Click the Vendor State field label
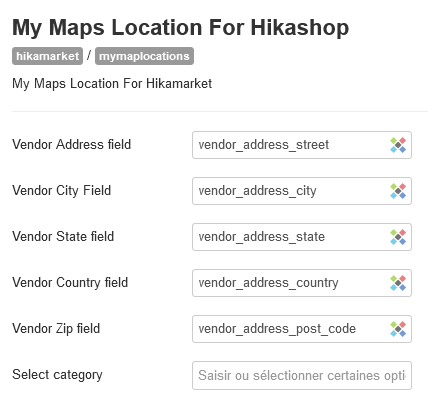This screenshot has height=412, width=428. [63, 237]
